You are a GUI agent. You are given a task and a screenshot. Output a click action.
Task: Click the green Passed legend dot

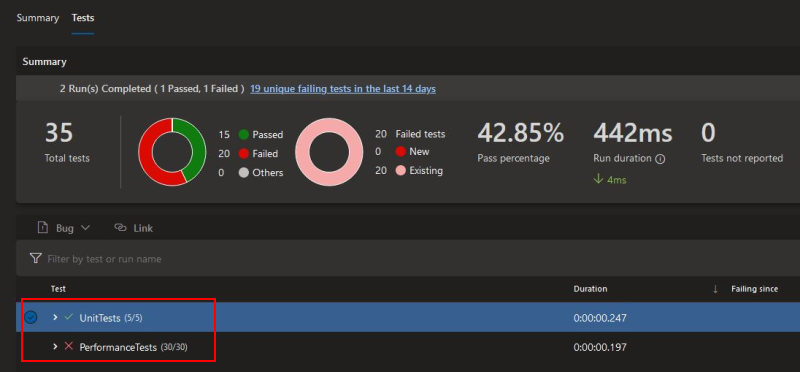[243, 135]
